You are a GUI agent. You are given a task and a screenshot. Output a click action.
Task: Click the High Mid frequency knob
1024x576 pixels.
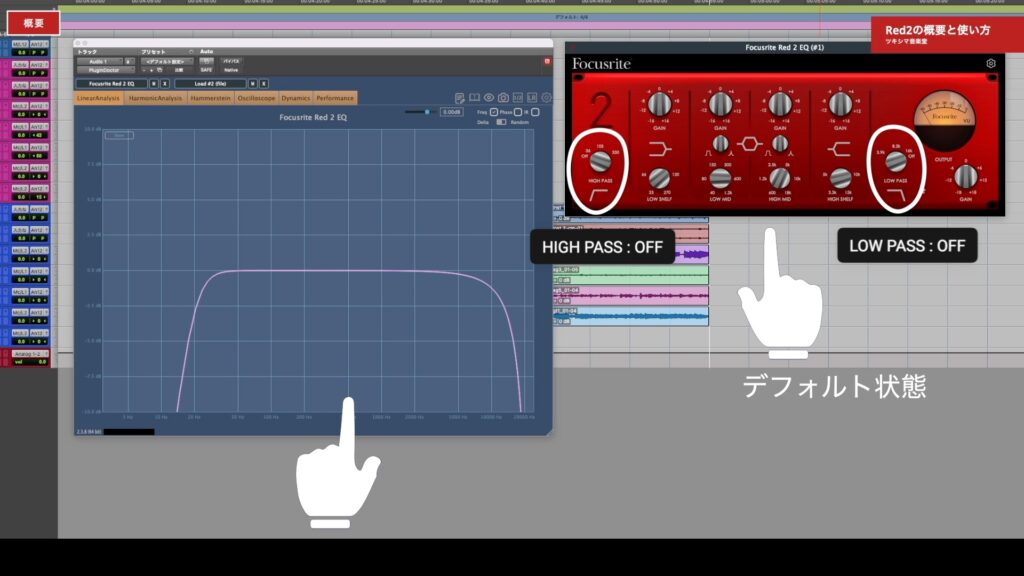[x=780, y=178]
